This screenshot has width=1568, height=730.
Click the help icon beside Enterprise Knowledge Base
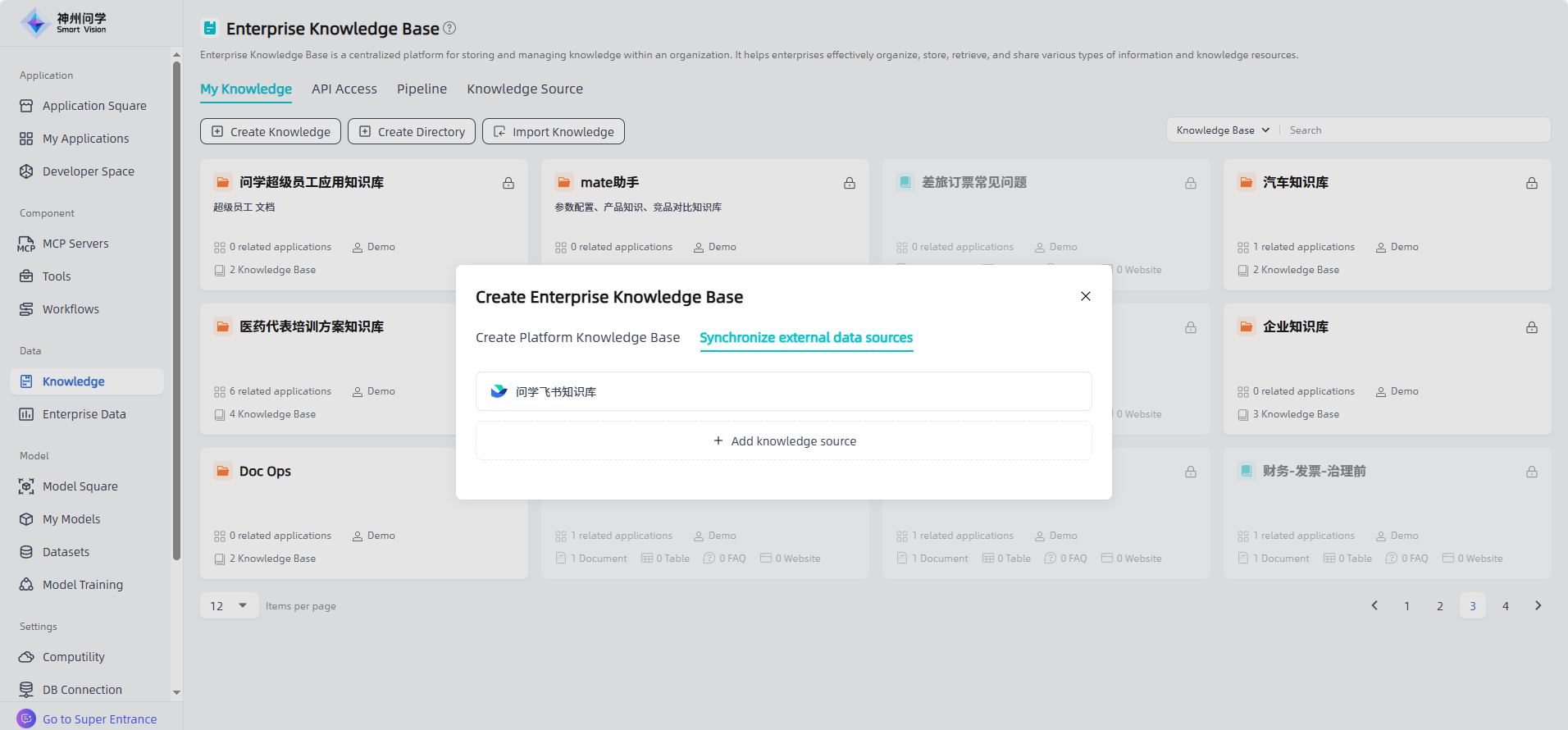click(449, 28)
